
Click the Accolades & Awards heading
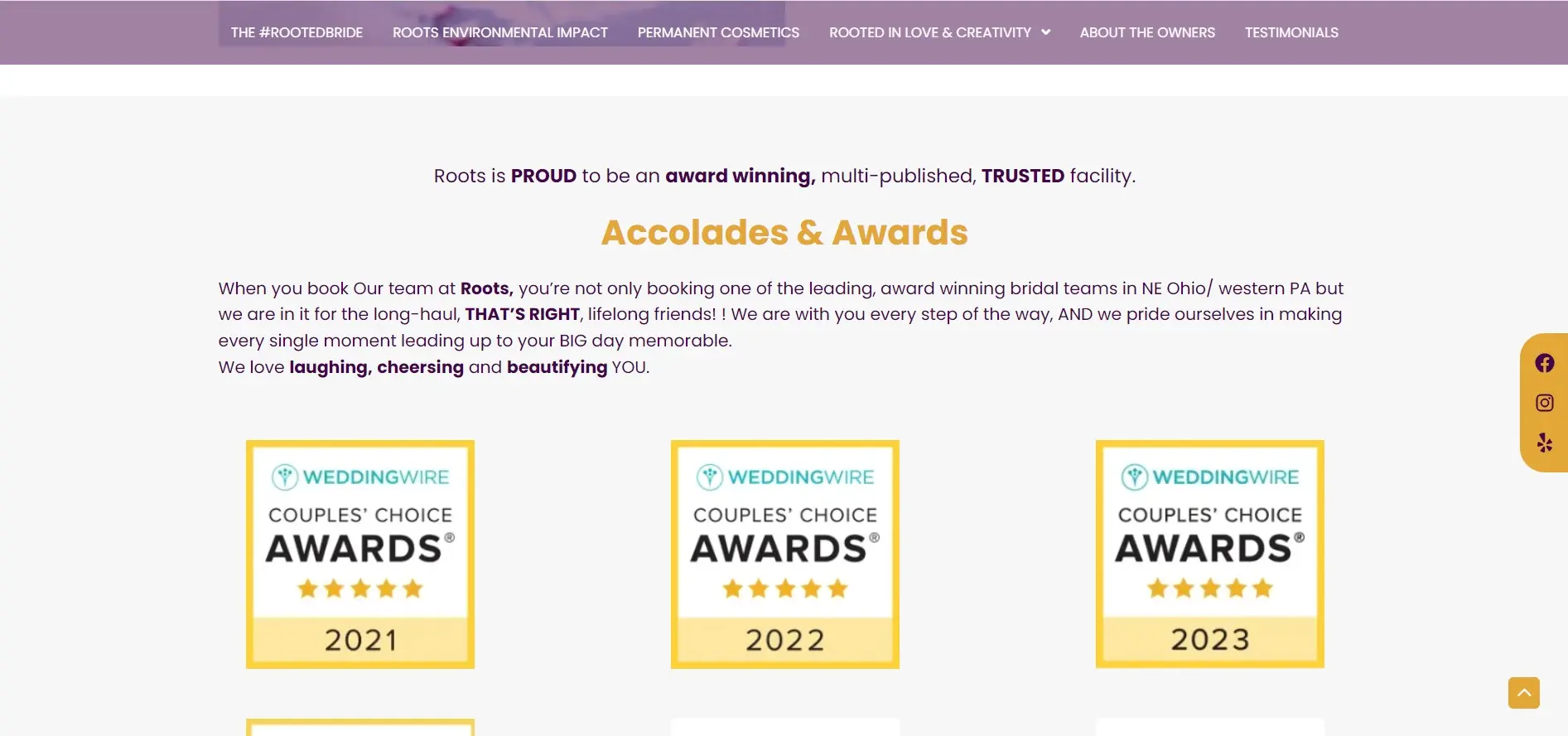(784, 233)
